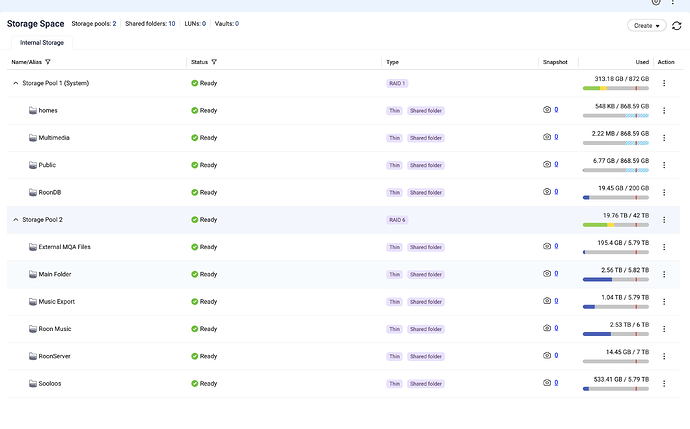This screenshot has width=690, height=429.
Task: Open action menu for RoonDB folder
Action: (664, 192)
